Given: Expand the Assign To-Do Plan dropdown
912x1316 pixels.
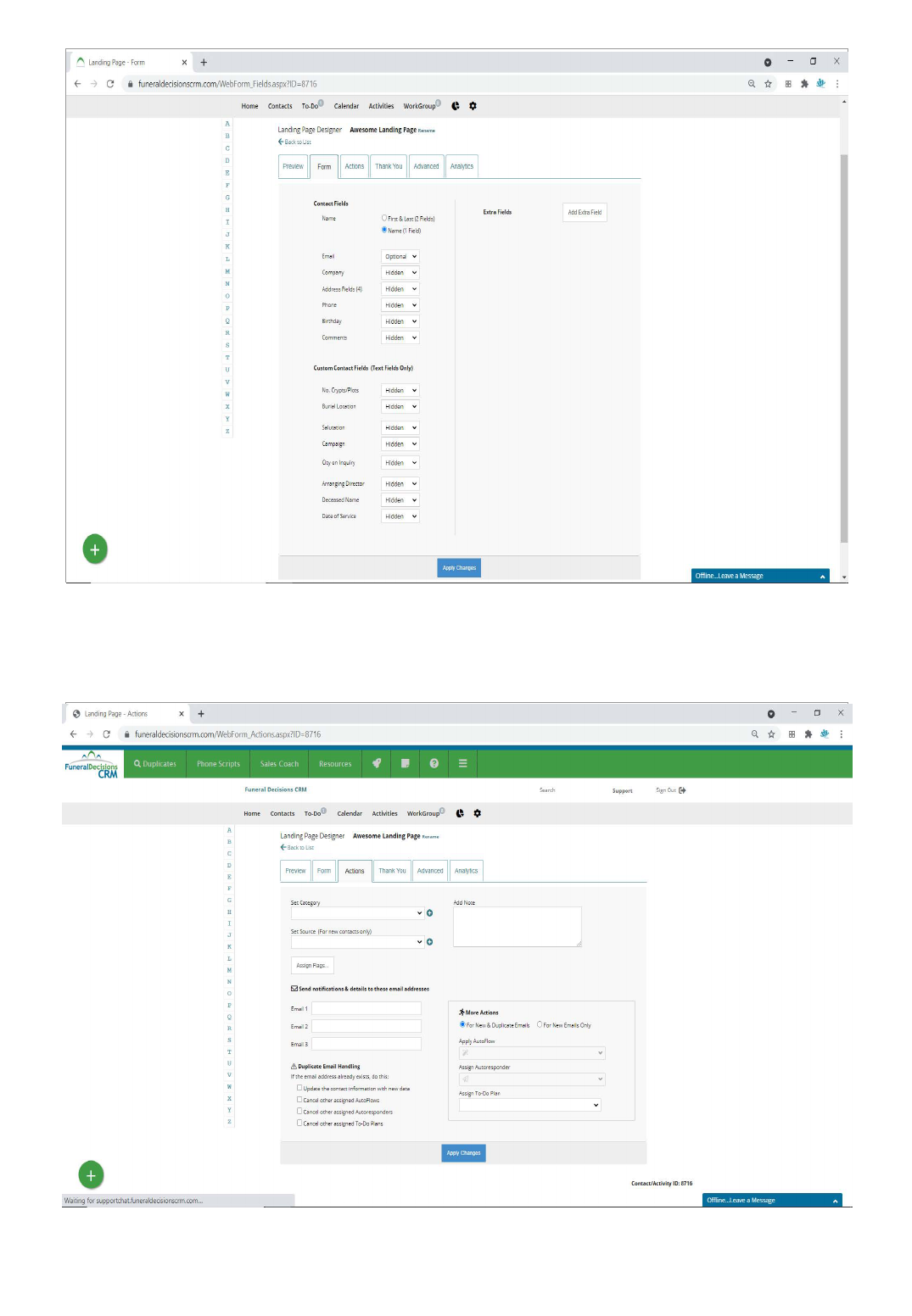Looking at the screenshot, I should coord(530,1105).
